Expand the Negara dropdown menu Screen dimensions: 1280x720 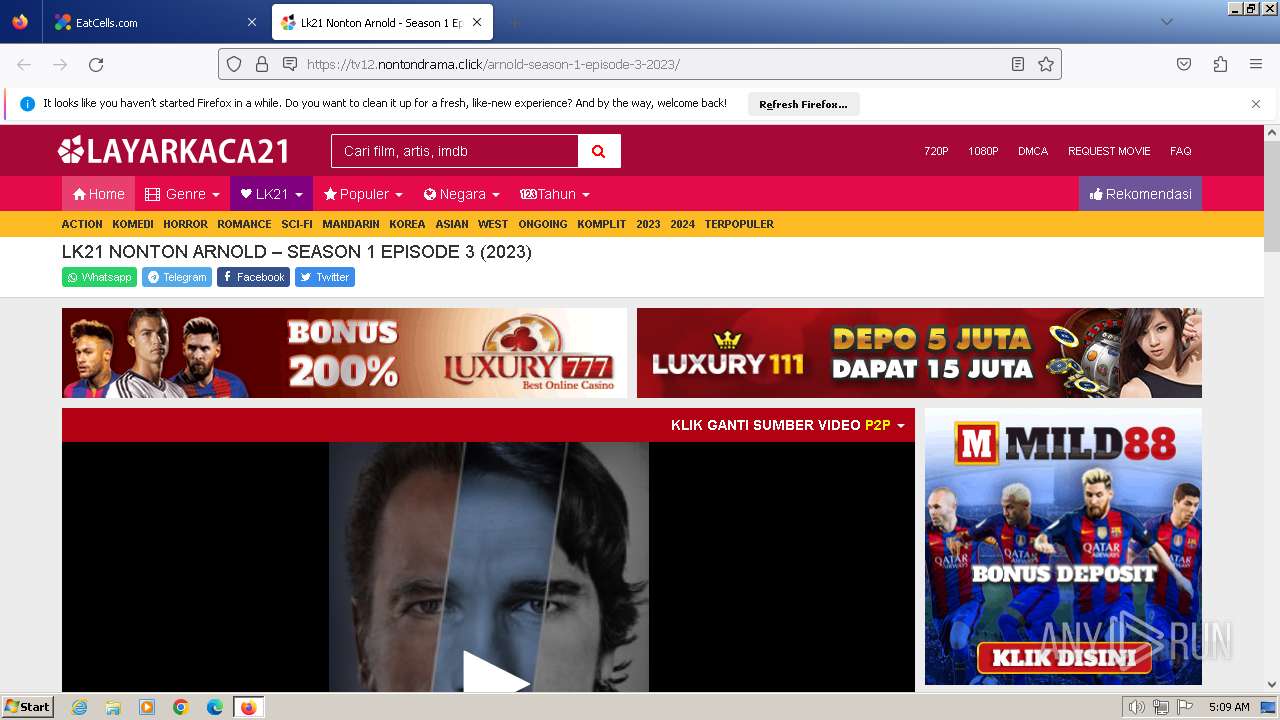click(461, 194)
